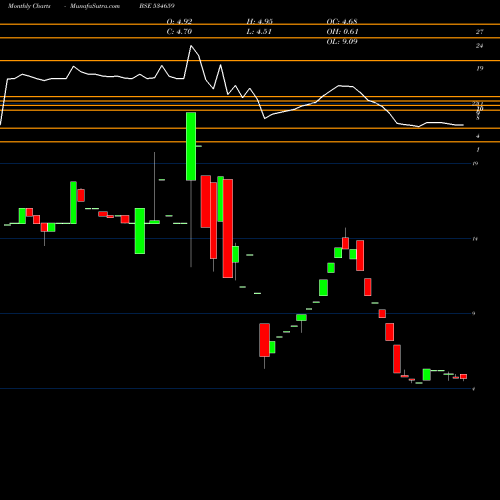This screenshot has width=500, height=500.
Task: Click the "L: 4.51" low value
Action: click(x=259, y=32)
